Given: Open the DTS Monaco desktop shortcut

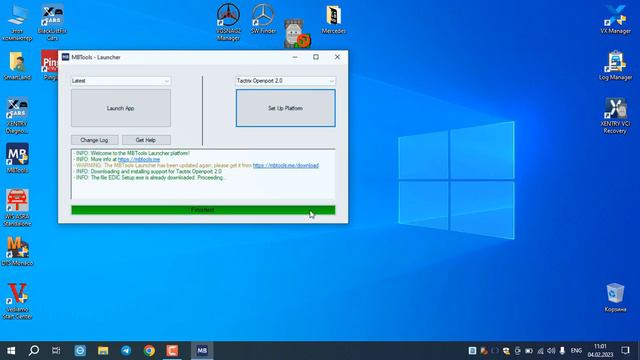Looking at the screenshot, I should (17, 251).
